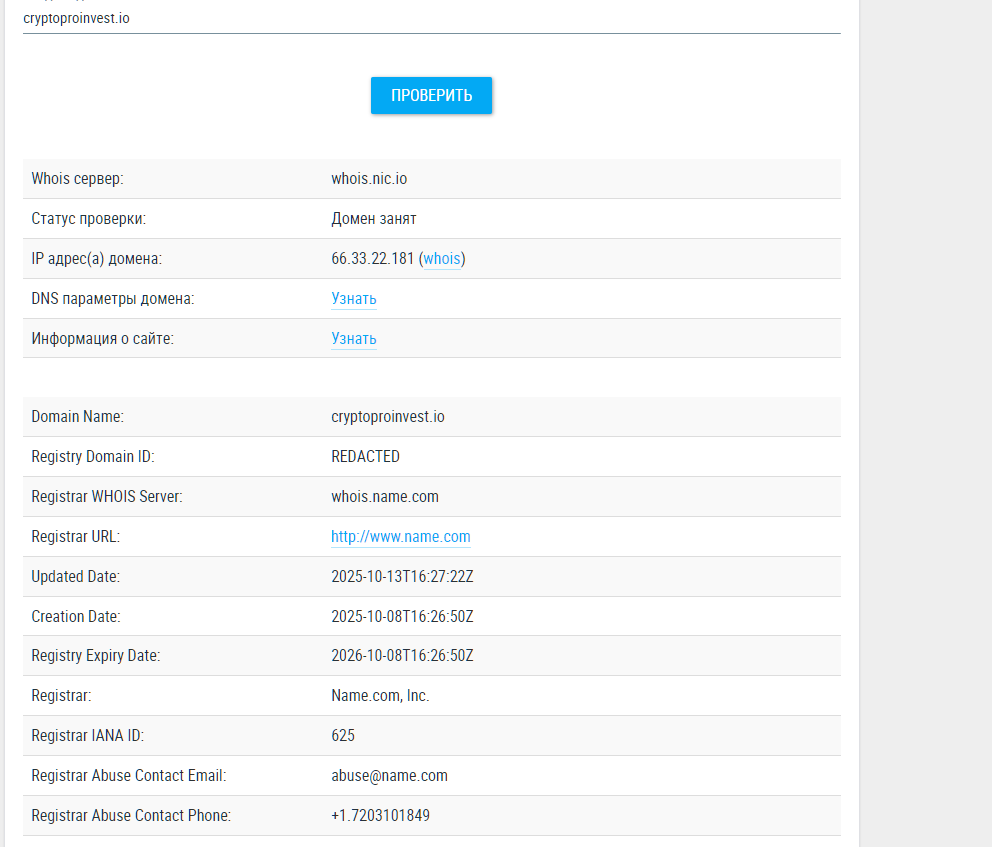This screenshot has height=847, width=992.
Task: Click the IP address 66.33.22.181
Action: point(372,259)
